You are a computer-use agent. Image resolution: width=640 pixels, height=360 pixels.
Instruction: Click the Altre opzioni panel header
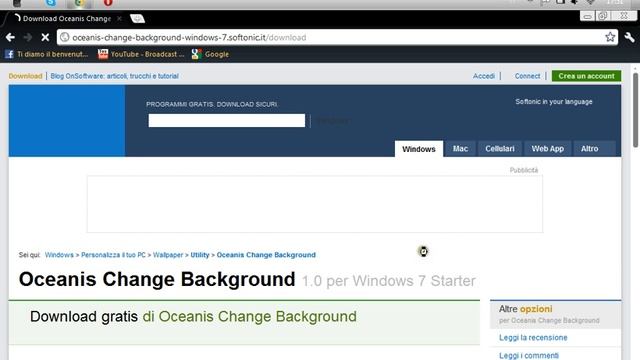tap(556, 314)
